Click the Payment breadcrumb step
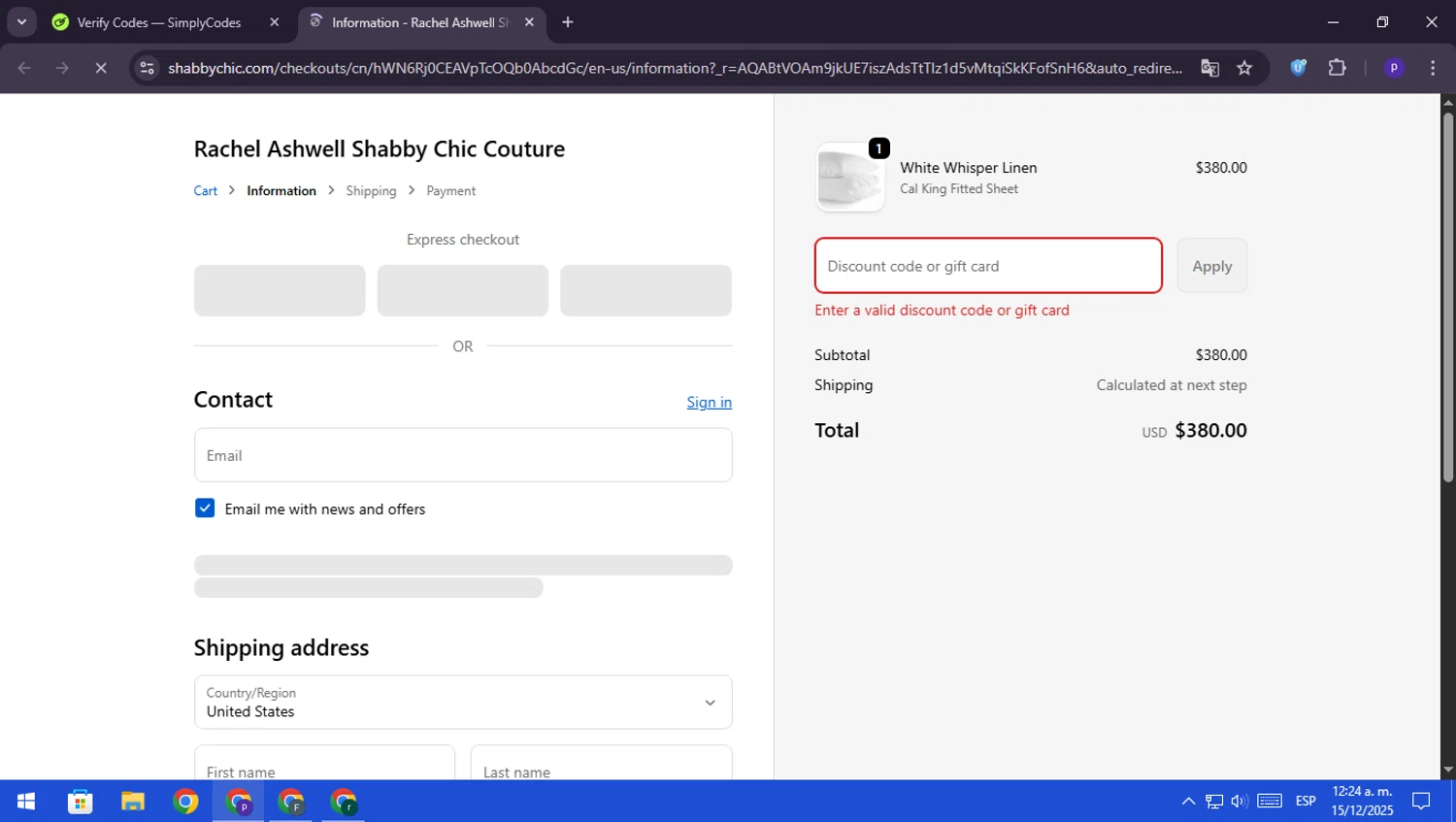 coord(451,191)
